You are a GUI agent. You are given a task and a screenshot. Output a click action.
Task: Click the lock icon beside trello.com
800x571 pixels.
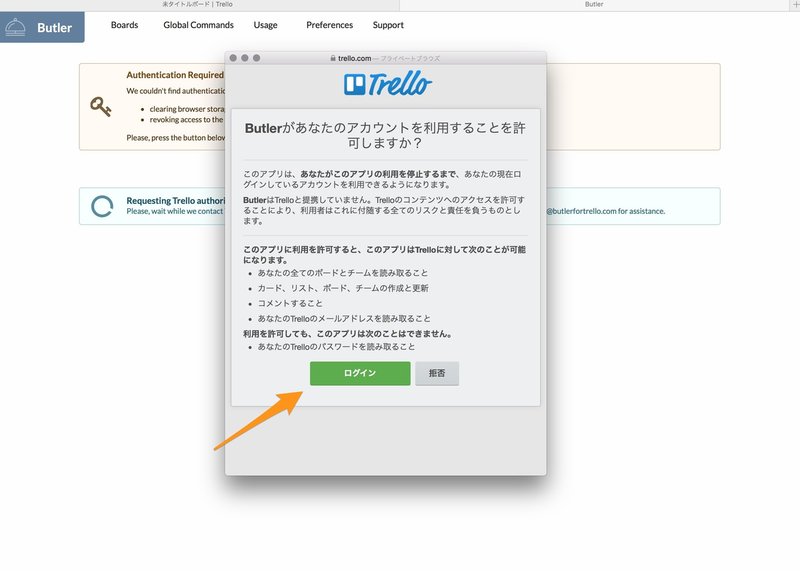333,58
